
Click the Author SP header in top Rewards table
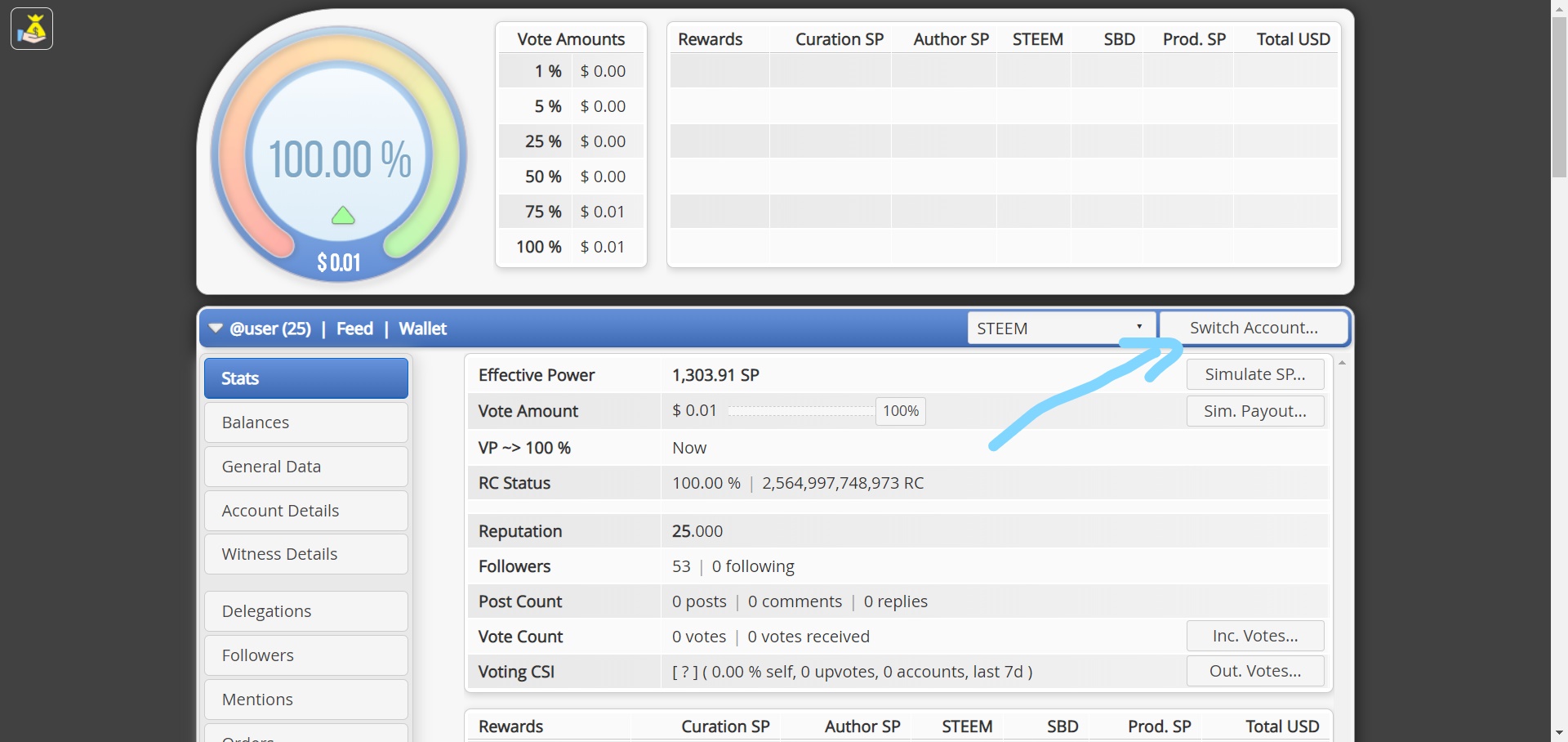pyautogui.click(x=951, y=39)
